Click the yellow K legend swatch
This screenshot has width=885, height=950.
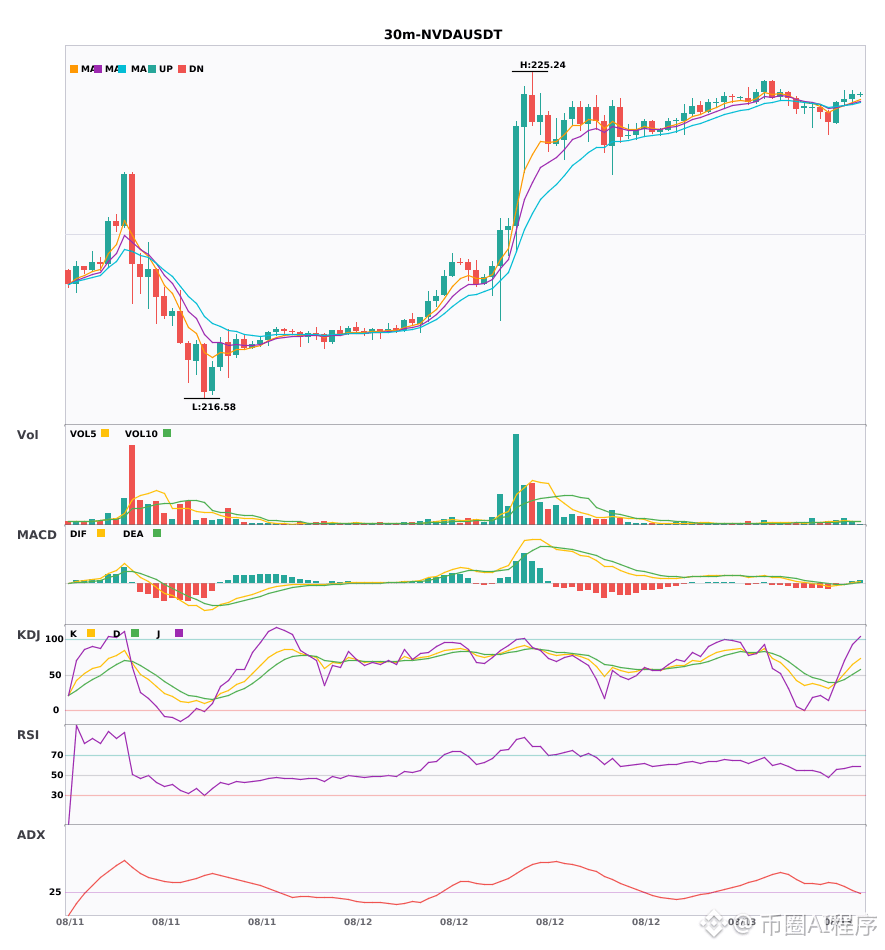click(91, 633)
